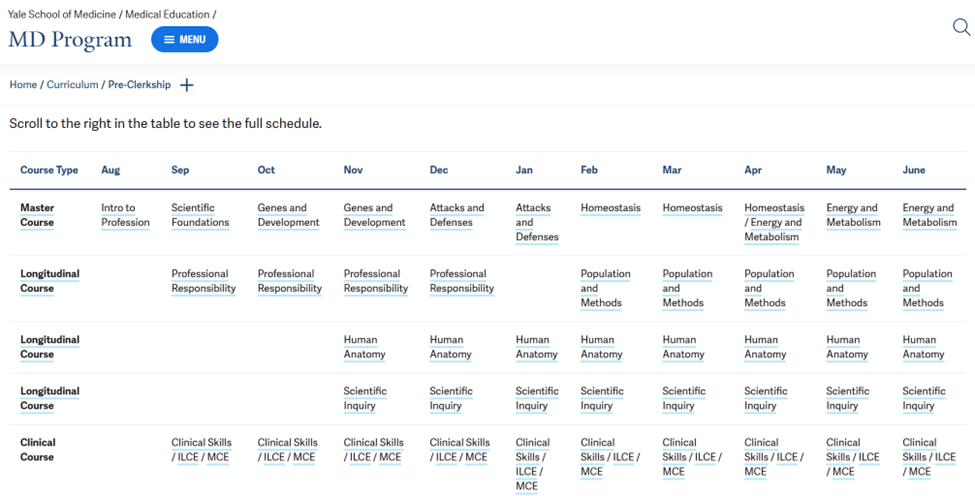Open Clinical Skills / ILCE / MCE under Jan
975x496 pixels.
click(533, 464)
